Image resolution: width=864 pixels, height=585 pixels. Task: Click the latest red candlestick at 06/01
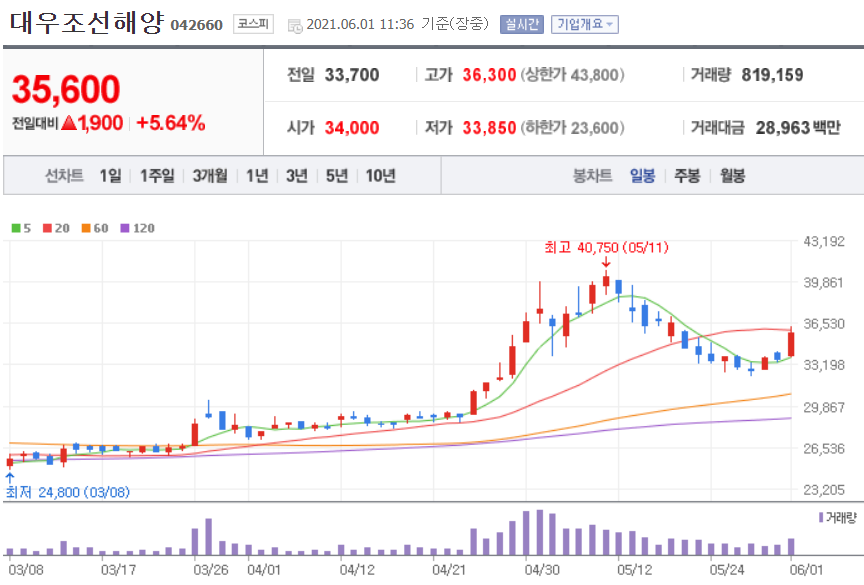point(791,343)
